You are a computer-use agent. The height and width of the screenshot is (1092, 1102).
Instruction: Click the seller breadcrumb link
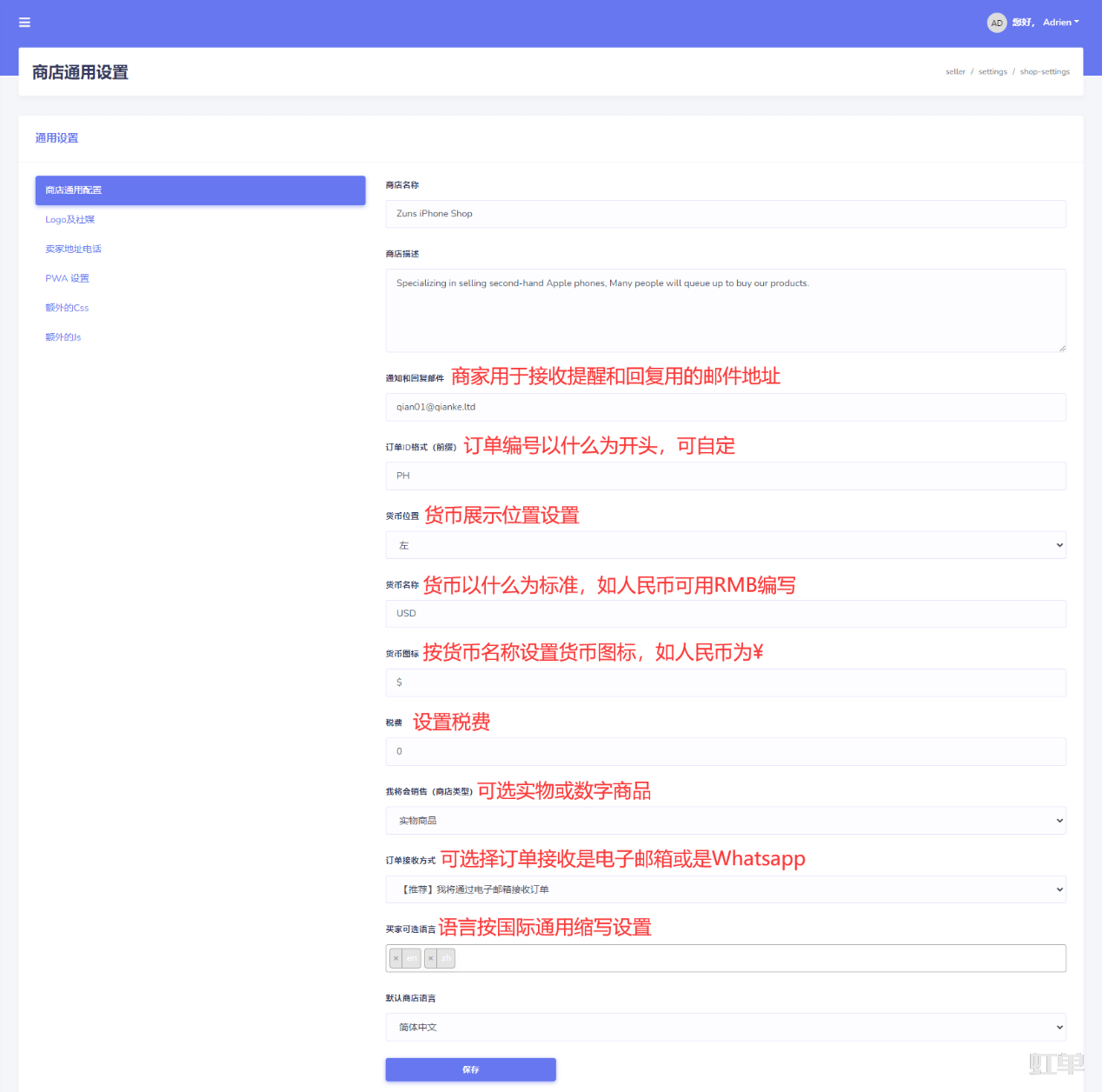(x=955, y=72)
